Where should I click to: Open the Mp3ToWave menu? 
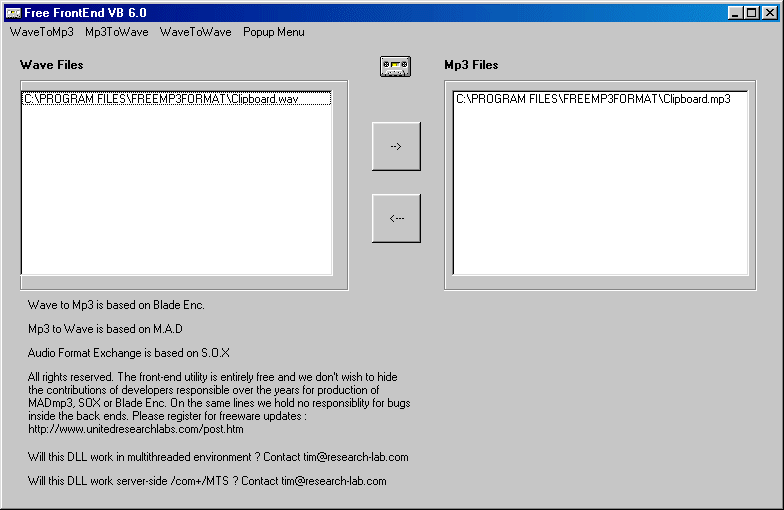(x=116, y=32)
